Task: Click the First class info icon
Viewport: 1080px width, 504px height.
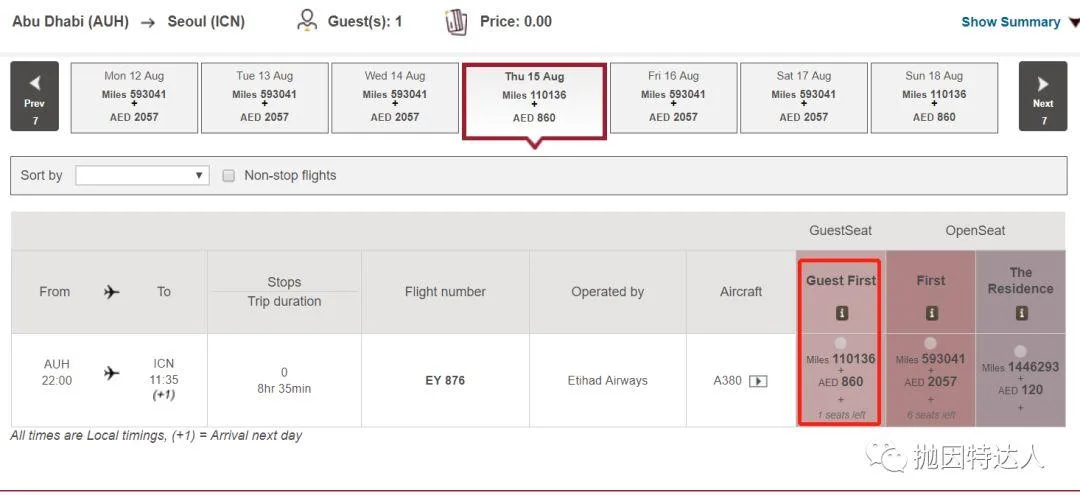Action: pyautogui.click(x=931, y=313)
